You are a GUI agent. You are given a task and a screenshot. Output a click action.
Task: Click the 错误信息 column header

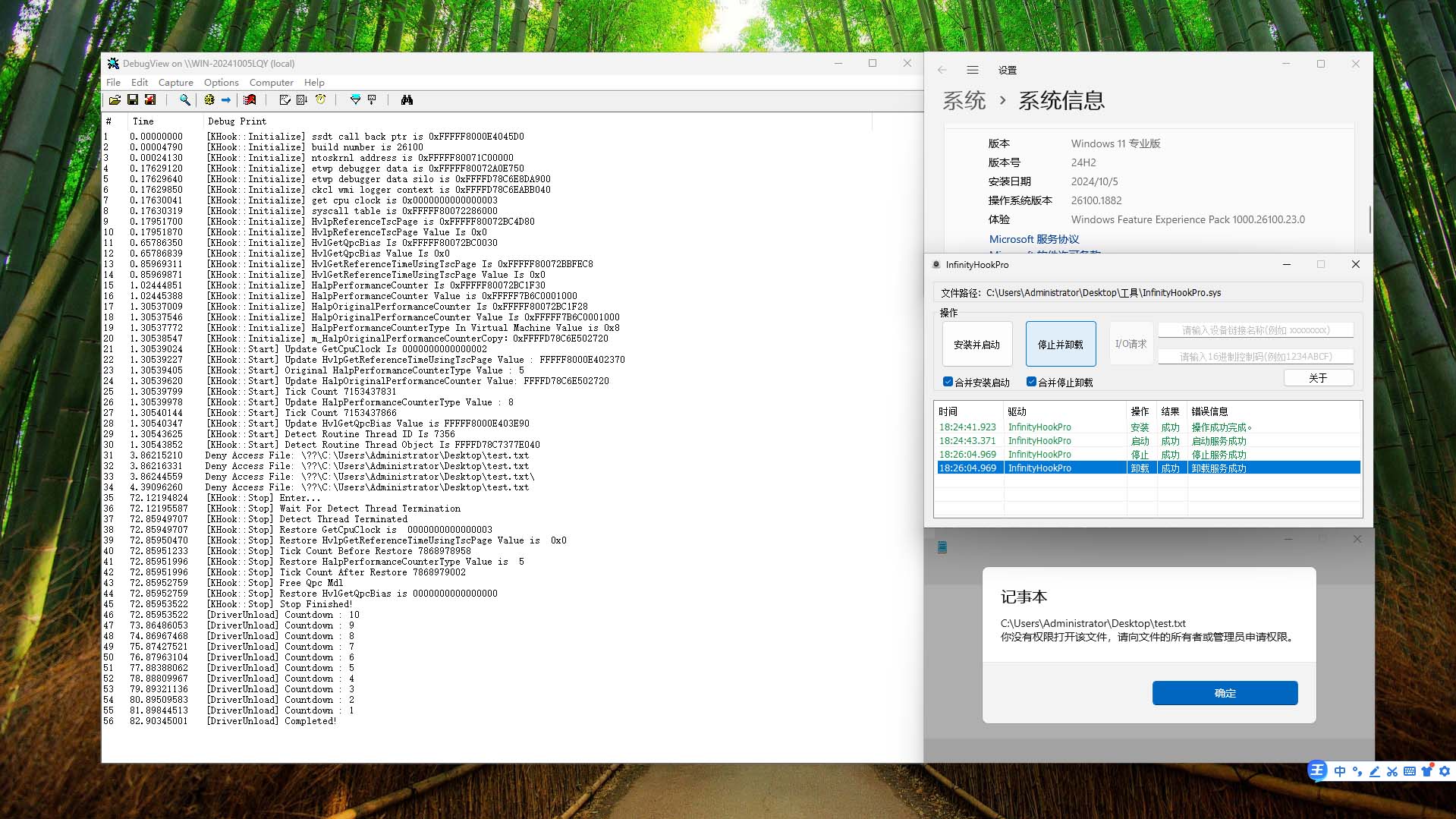pos(1274,411)
